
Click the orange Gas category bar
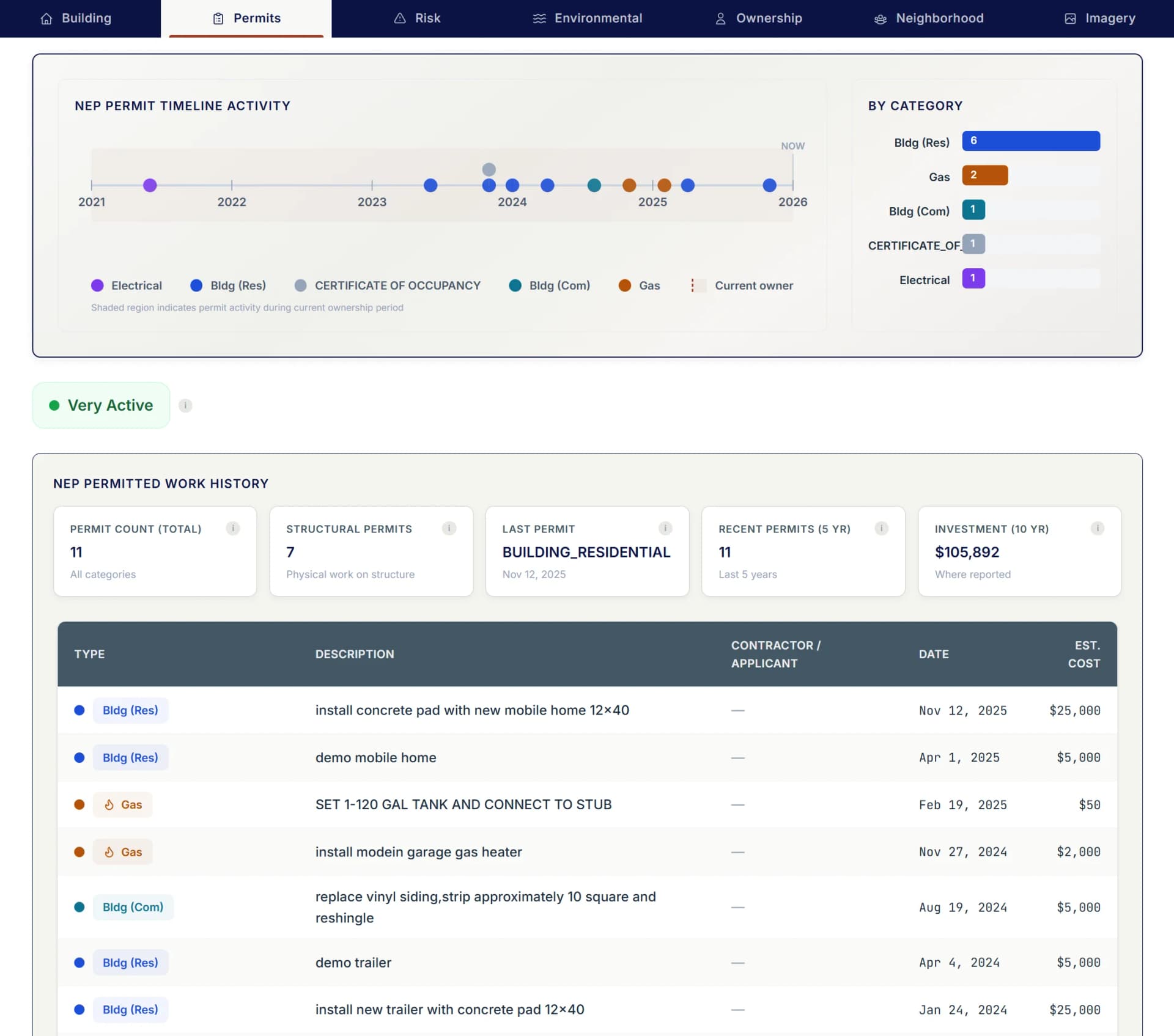point(985,175)
